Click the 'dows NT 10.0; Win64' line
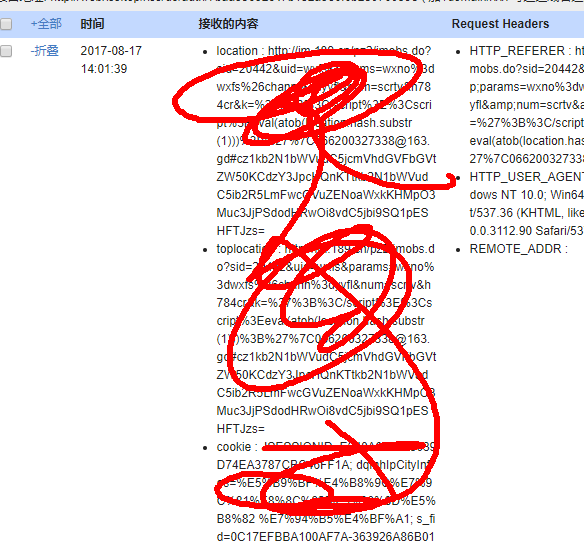Image resolution: width=584 pixels, height=541 pixels. 527,195
